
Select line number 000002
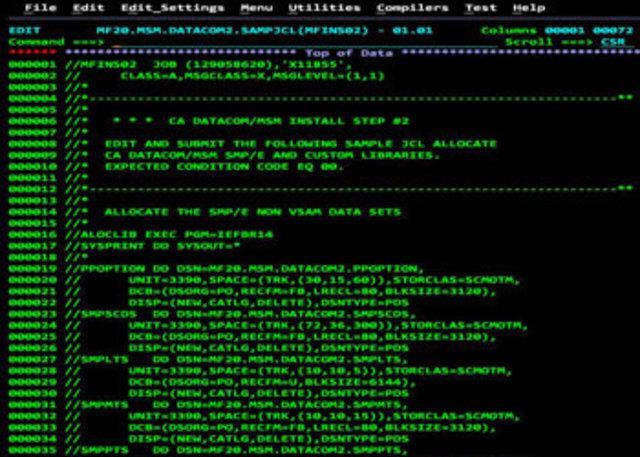32,76
